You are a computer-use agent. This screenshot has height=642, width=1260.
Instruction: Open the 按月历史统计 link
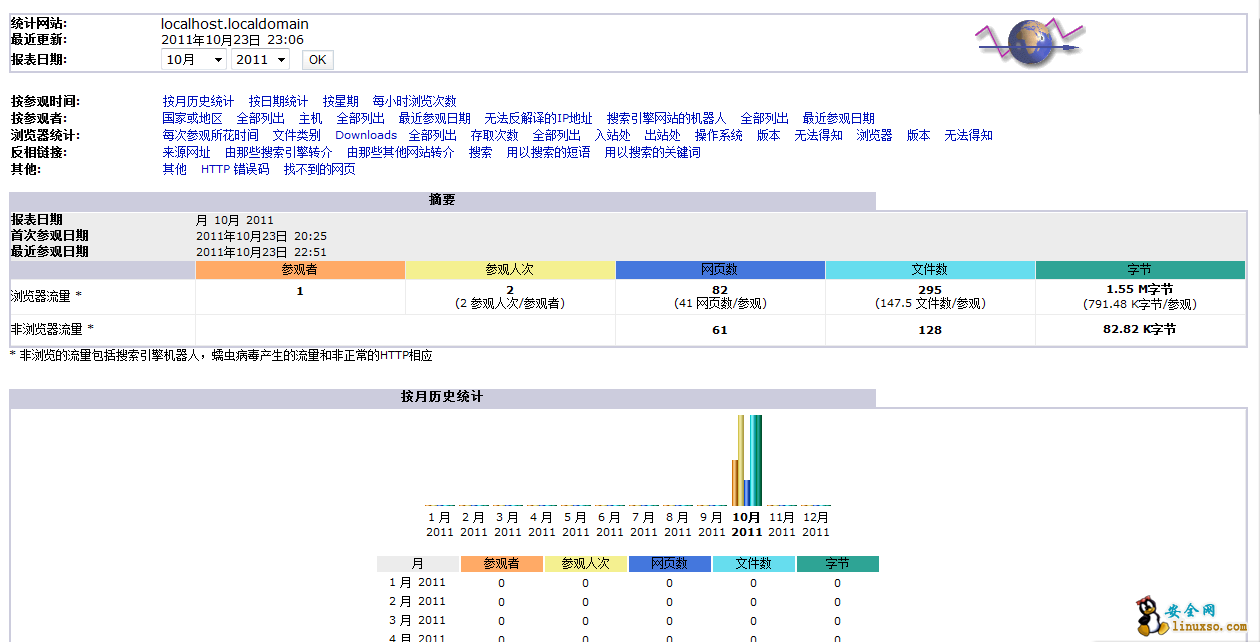pos(198,101)
